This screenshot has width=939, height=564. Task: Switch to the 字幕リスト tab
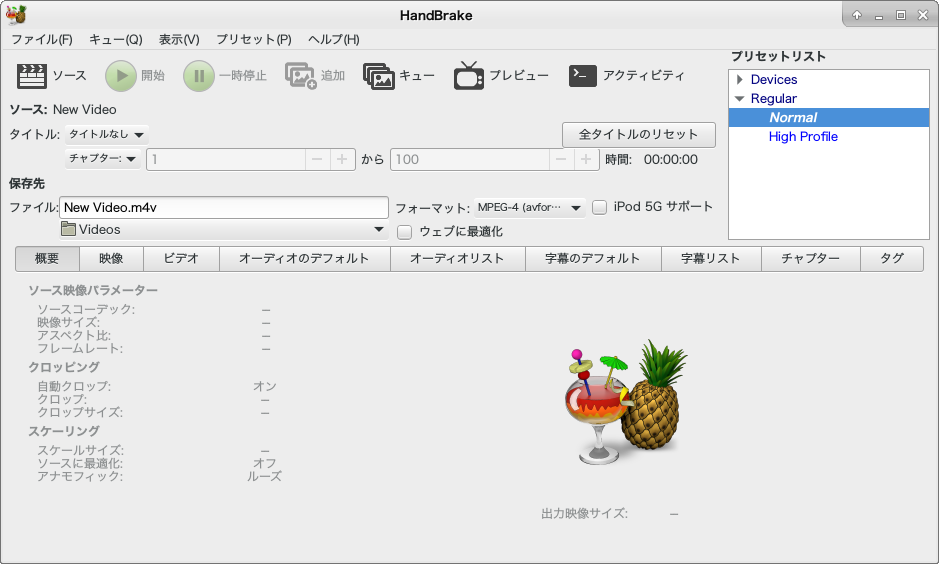(x=711, y=259)
